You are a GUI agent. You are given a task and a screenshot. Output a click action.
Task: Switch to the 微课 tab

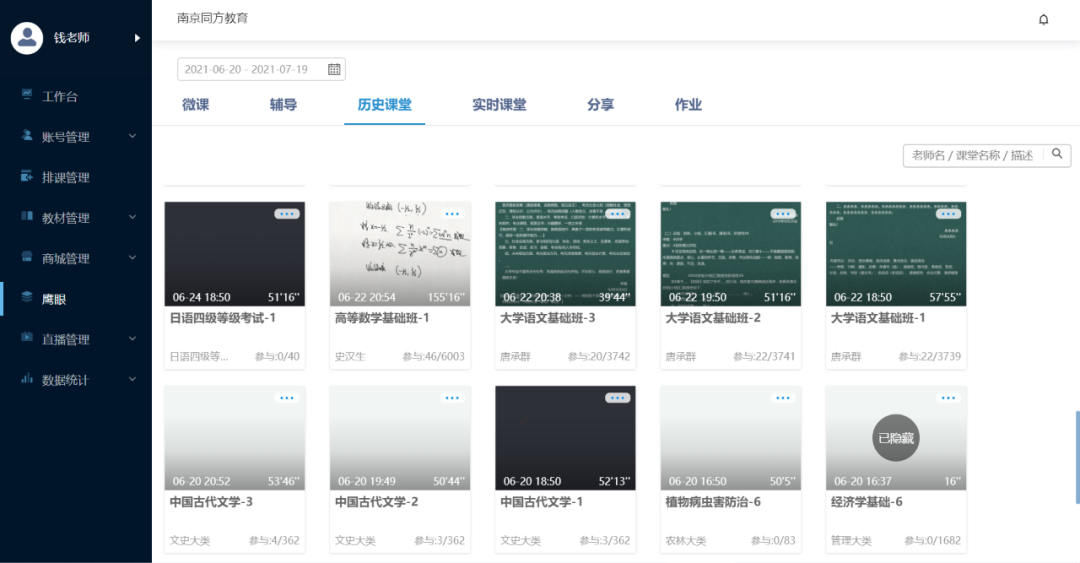(196, 105)
